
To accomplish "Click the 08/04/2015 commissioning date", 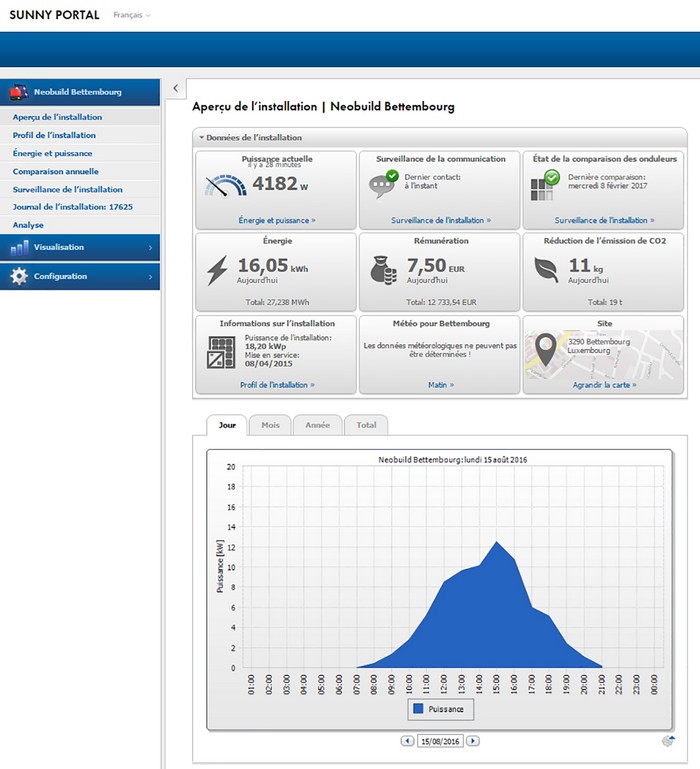I will [268, 364].
